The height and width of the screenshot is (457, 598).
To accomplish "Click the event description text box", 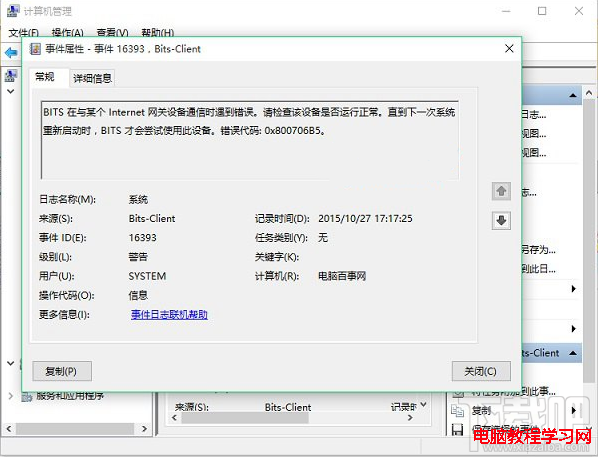I will (250, 140).
